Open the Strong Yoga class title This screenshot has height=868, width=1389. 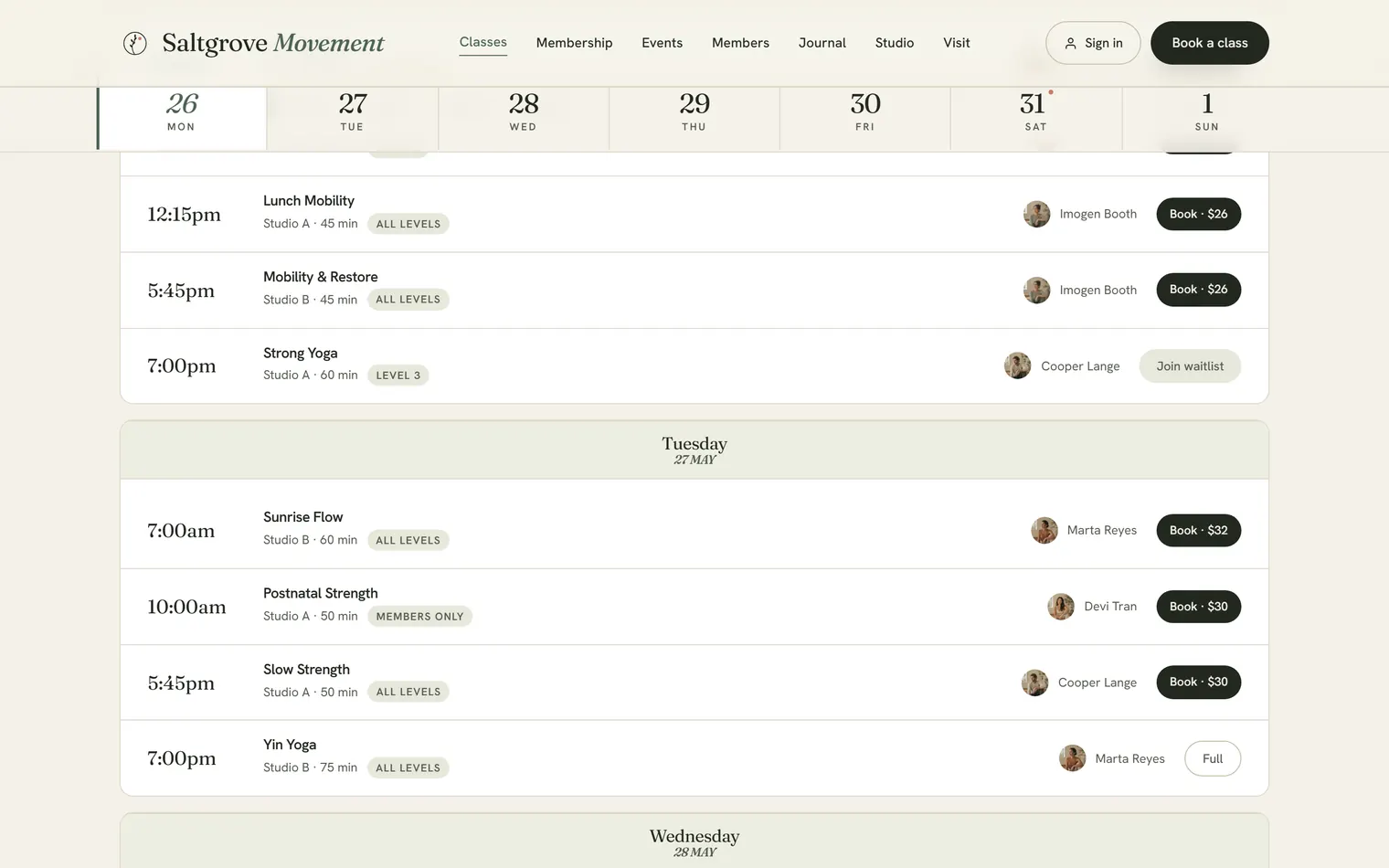[x=301, y=353]
